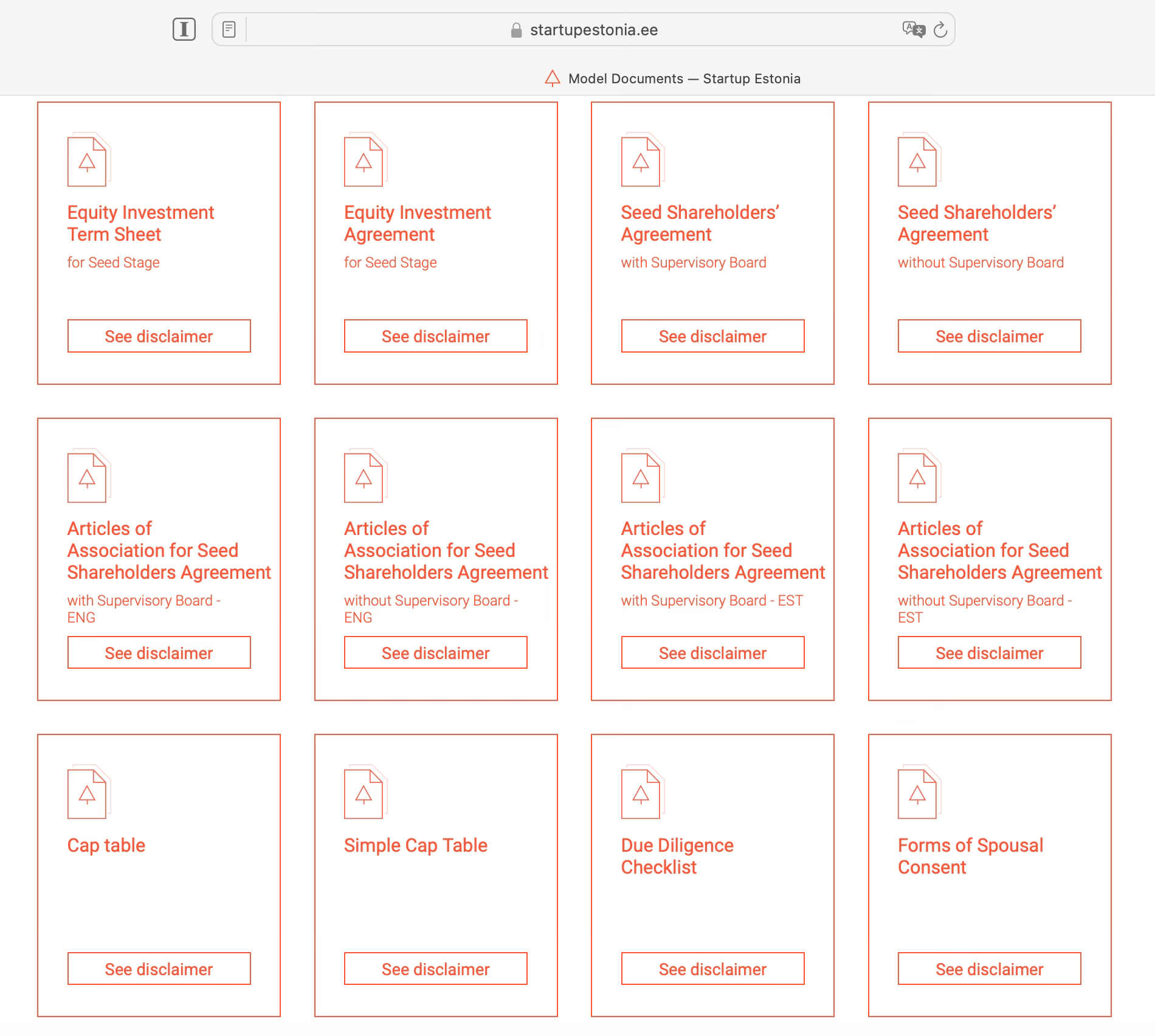See disclaimer for Equity Investment Term Sheet
This screenshot has width=1155, height=1036.
coord(159,336)
